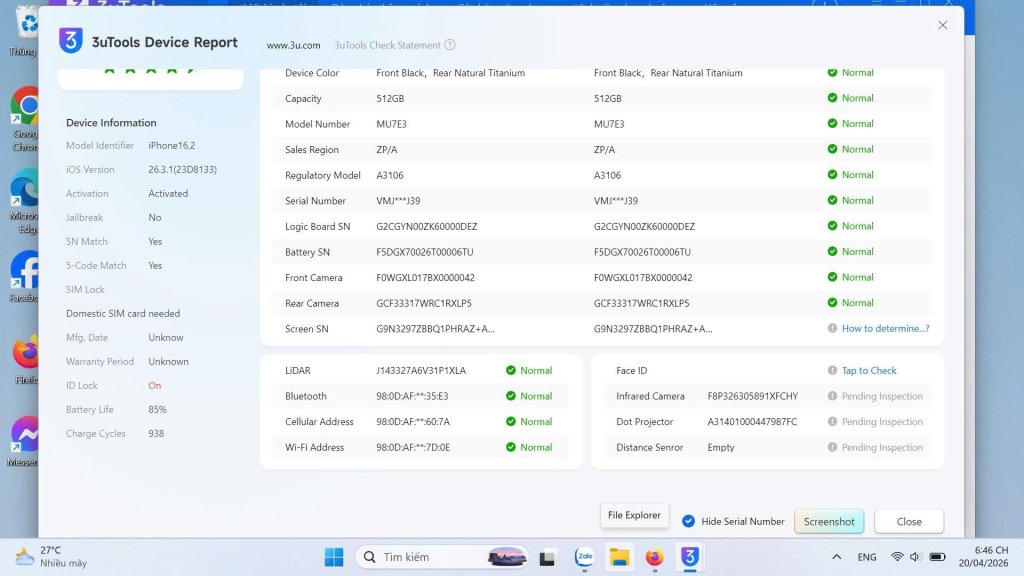Click green check icon for Battery SN row
The height and width of the screenshot is (576, 1024).
pos(832,251)
